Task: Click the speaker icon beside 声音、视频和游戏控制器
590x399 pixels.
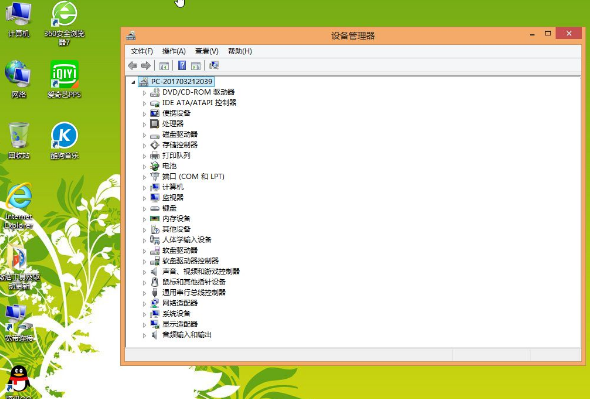Action: click(154, 271)
